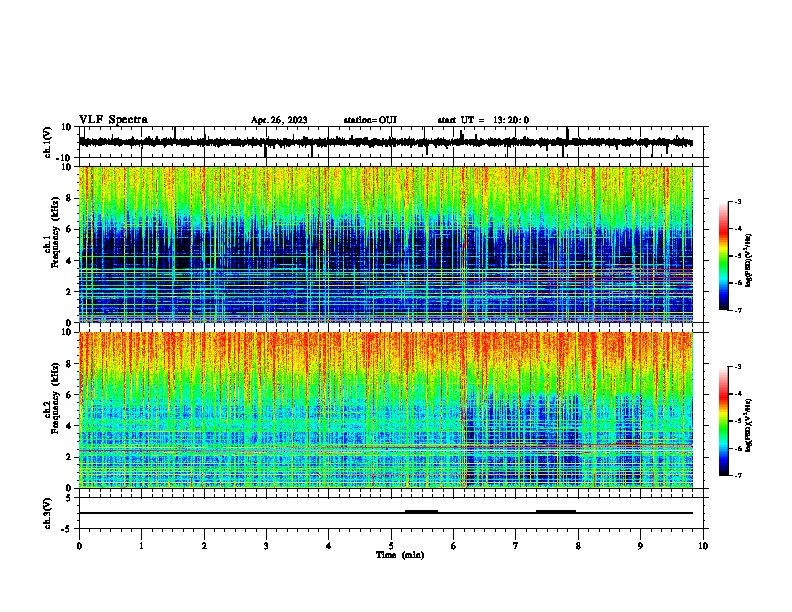Click the '6' kHz tick on ch.1 frequency axis

click(70, 229)
